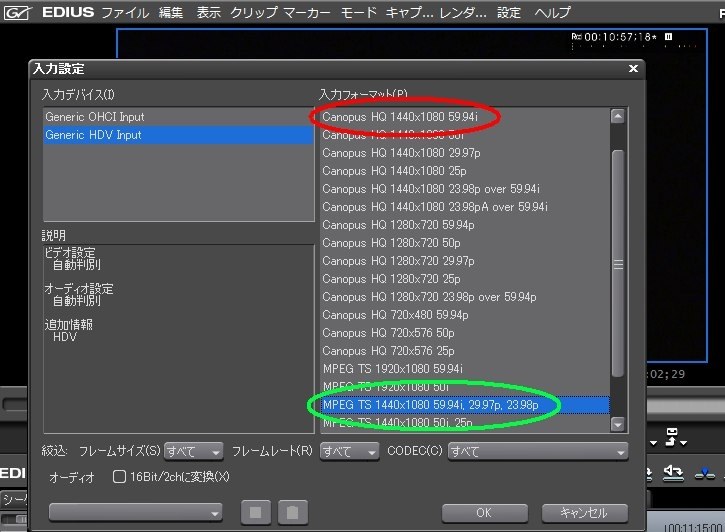The width and height of the screenshot is (725, 532).
Task: Open the クリップ menu
Action: click(254, 12)
